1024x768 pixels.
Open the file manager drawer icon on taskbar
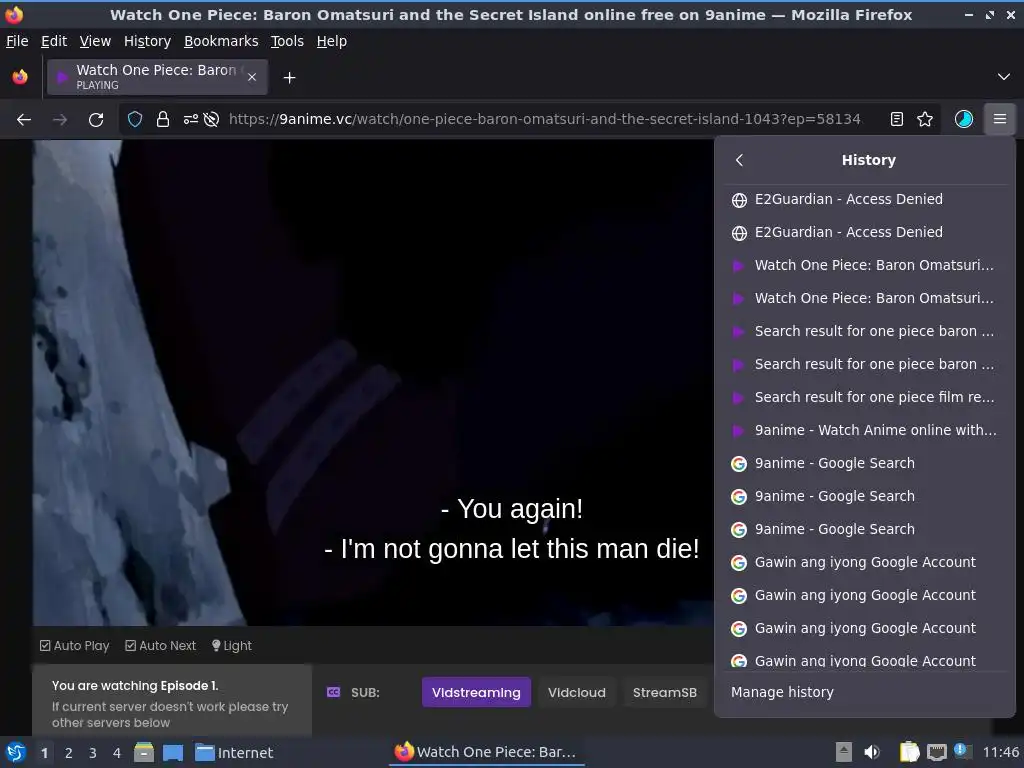pos(144,752)
